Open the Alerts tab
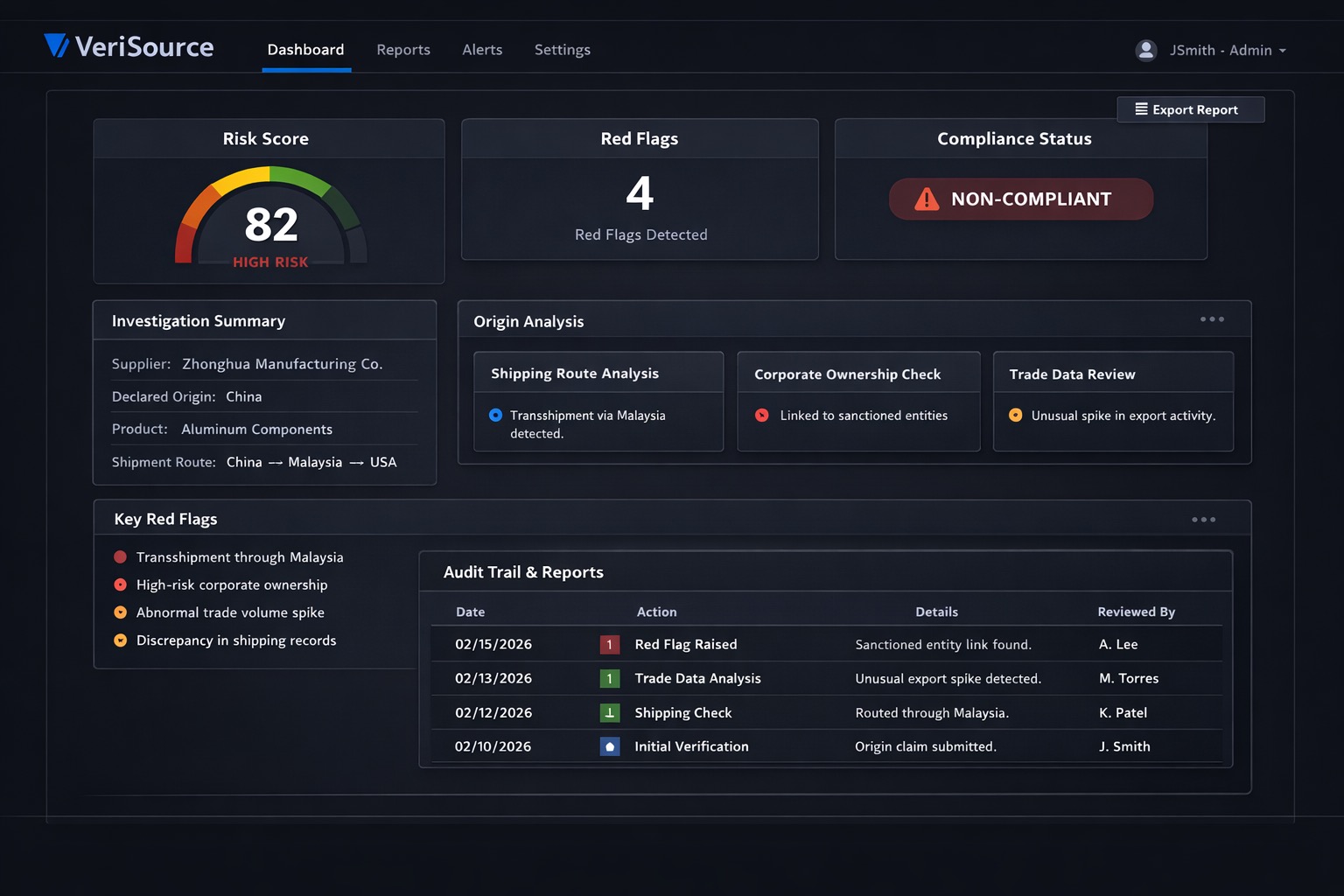 [x=482, y=50]
